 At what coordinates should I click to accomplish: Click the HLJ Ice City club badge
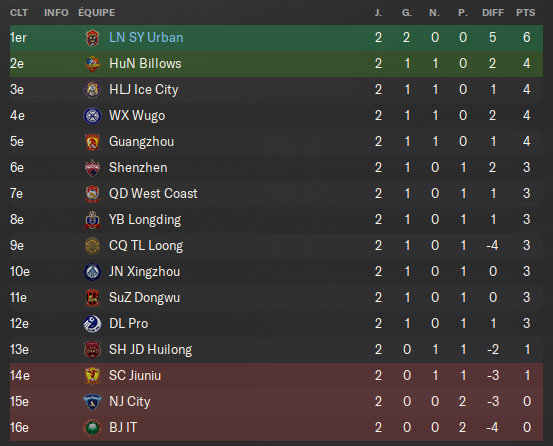92,90
